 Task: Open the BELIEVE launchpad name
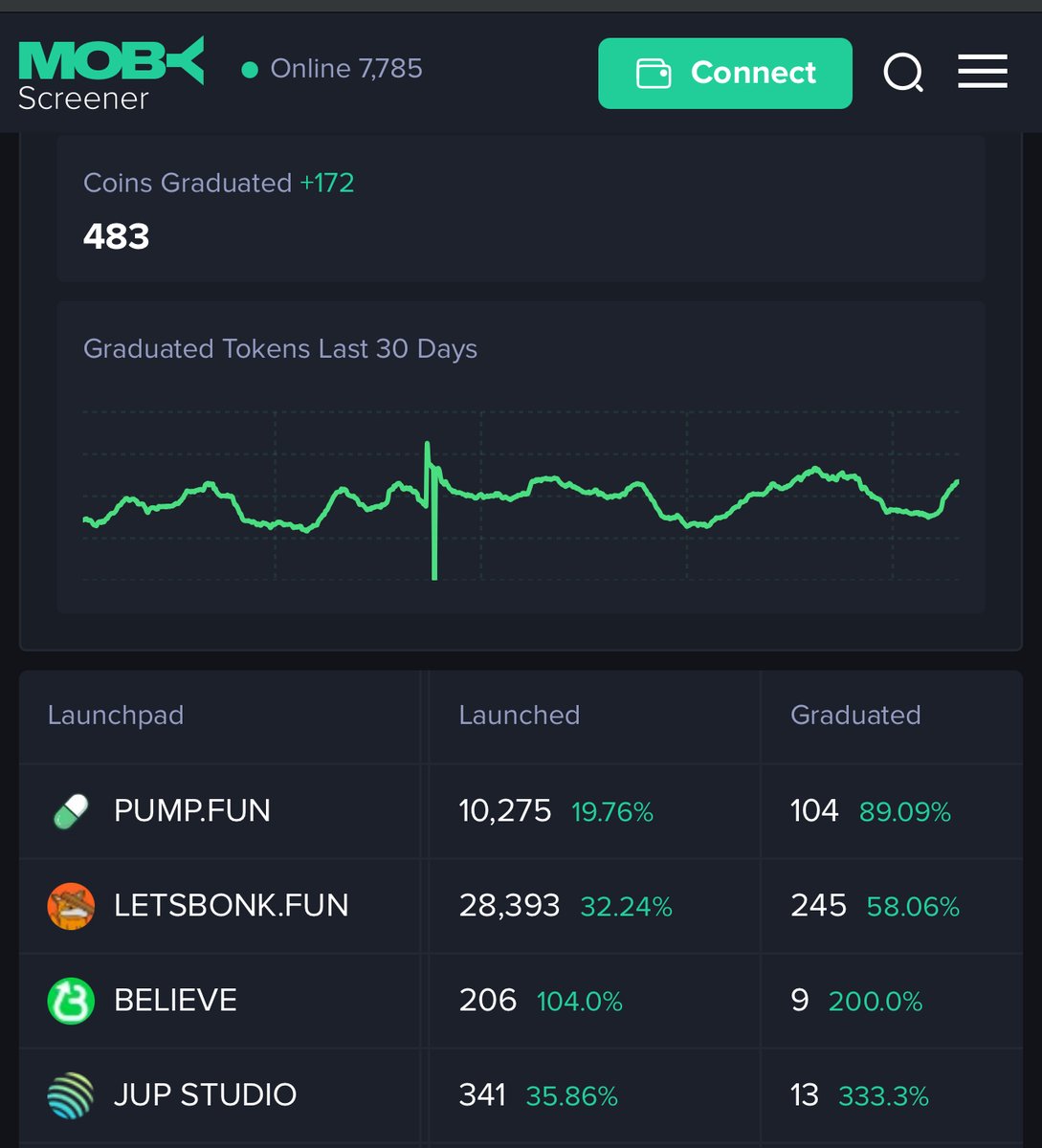pyautogui.click(x=175, y=1001)
